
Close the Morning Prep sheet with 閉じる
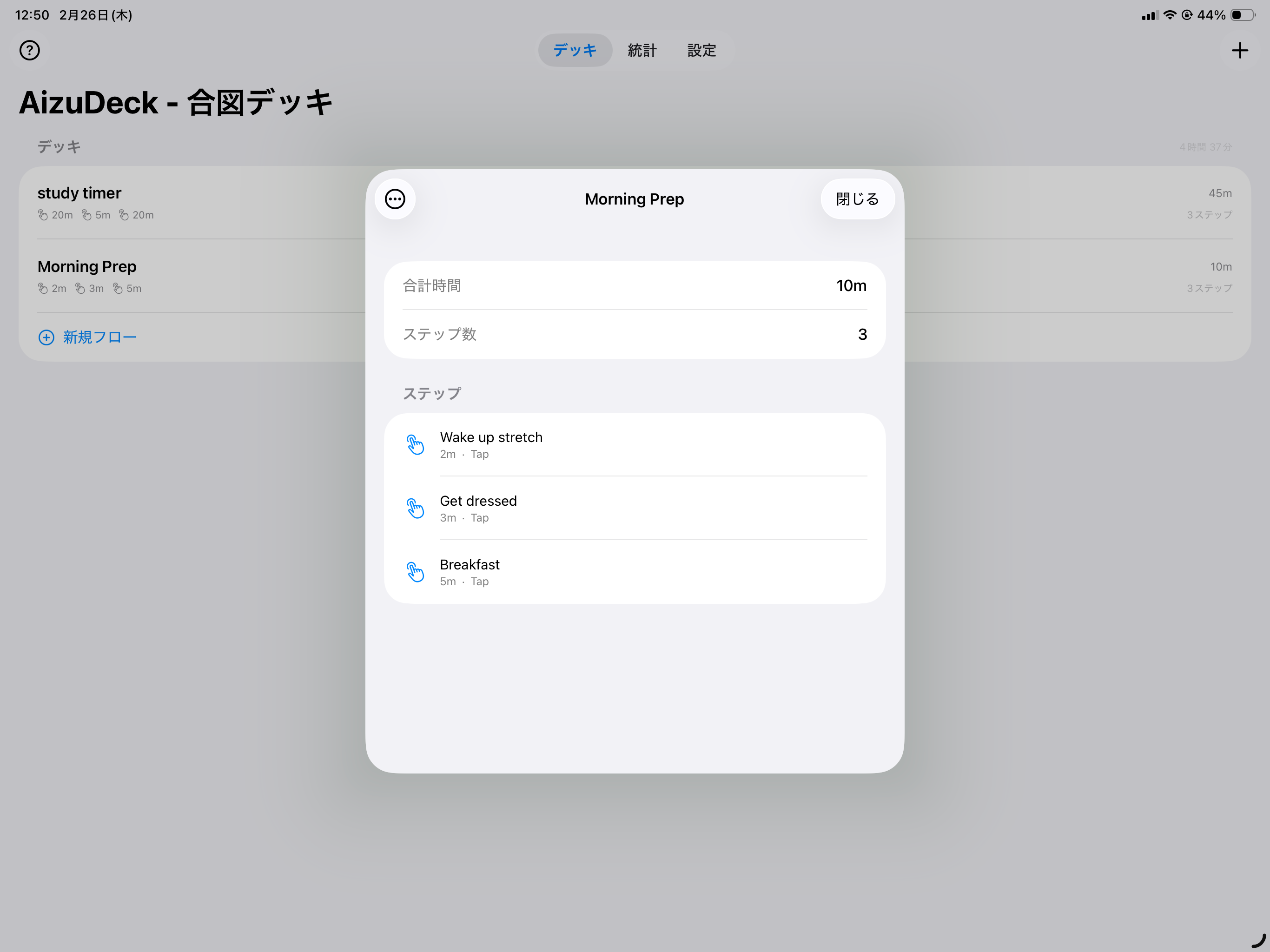(x=857, y=199)
